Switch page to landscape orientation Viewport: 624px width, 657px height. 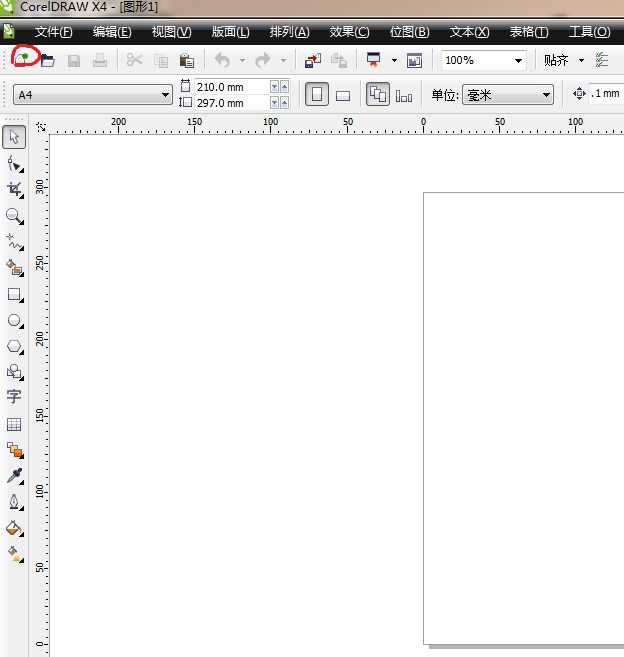coord(342,96)
